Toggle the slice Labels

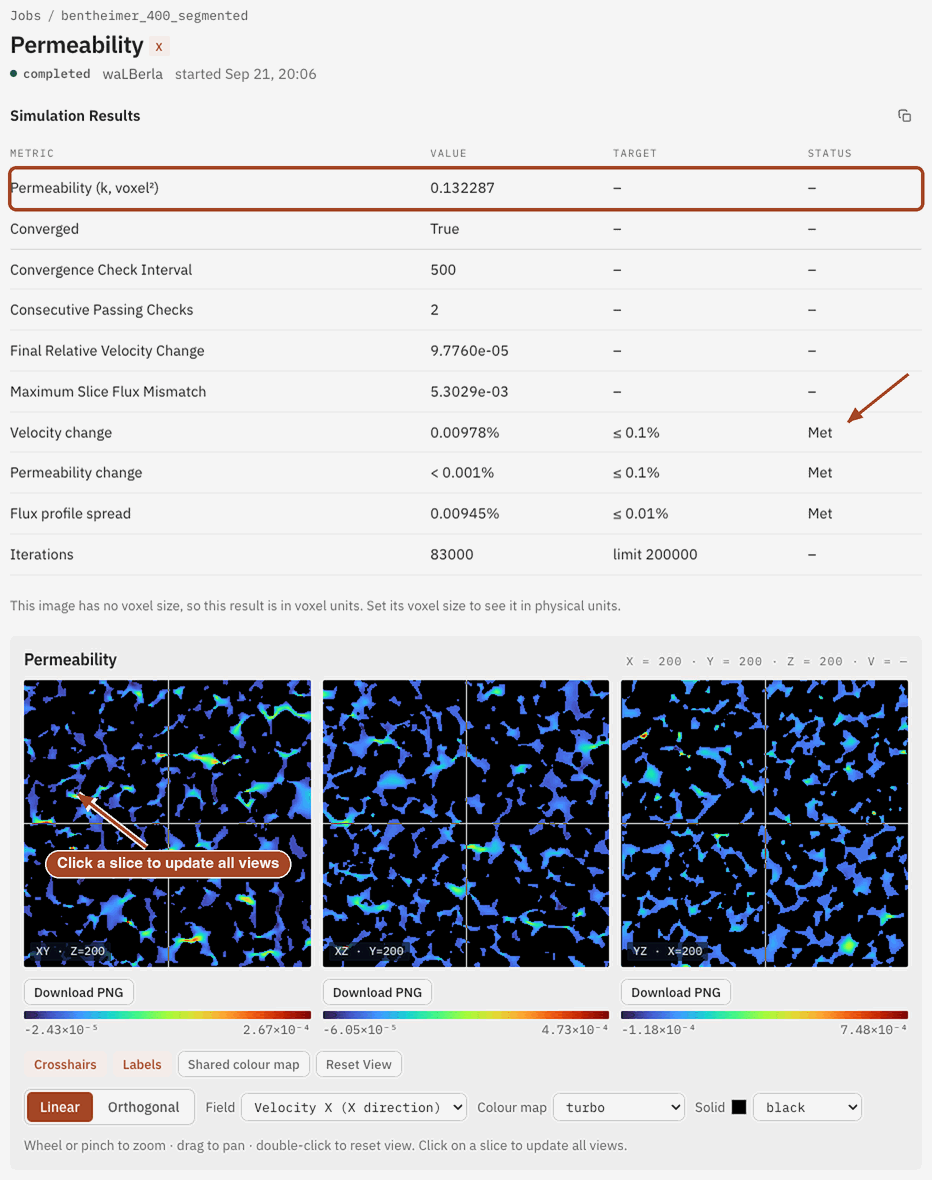pyautogui.click(x=142, y=1064)
